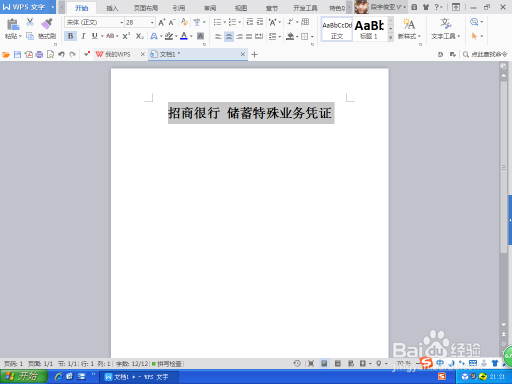
Task: Apply distributed alignment
Action: coord(259,36)
